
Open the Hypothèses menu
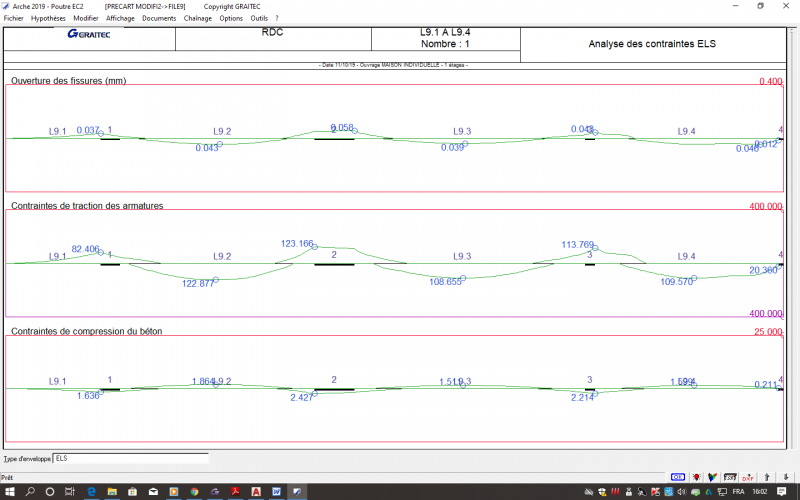tap(48, 18)
